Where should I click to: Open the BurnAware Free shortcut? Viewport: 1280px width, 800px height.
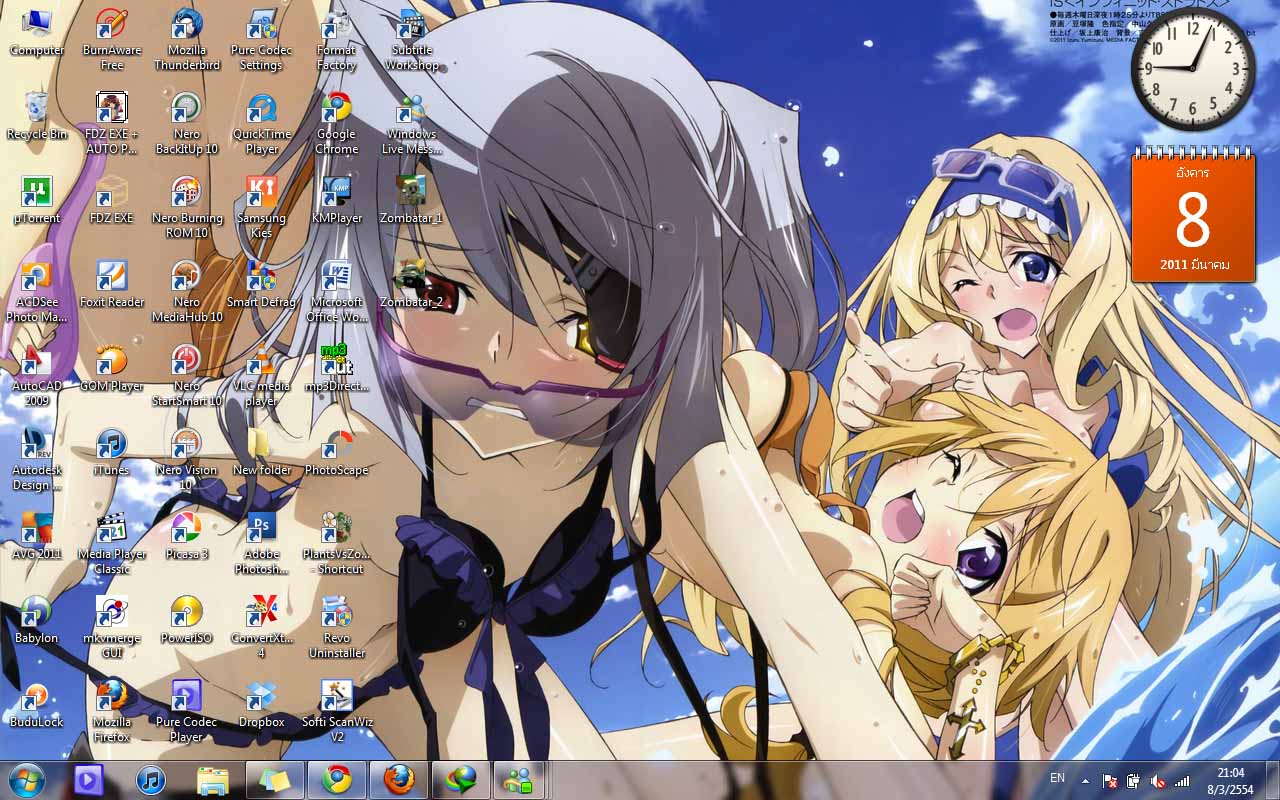point(112,40)
